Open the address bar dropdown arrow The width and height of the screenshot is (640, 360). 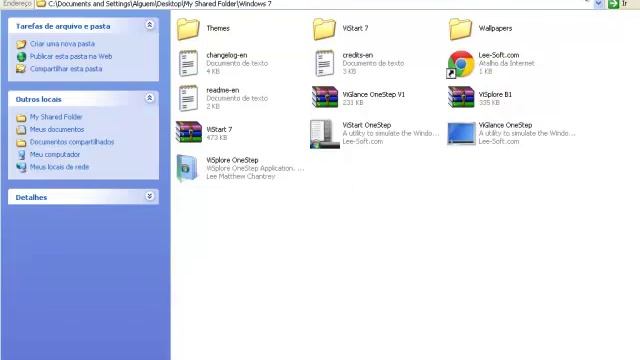click(x=598, y=4)
